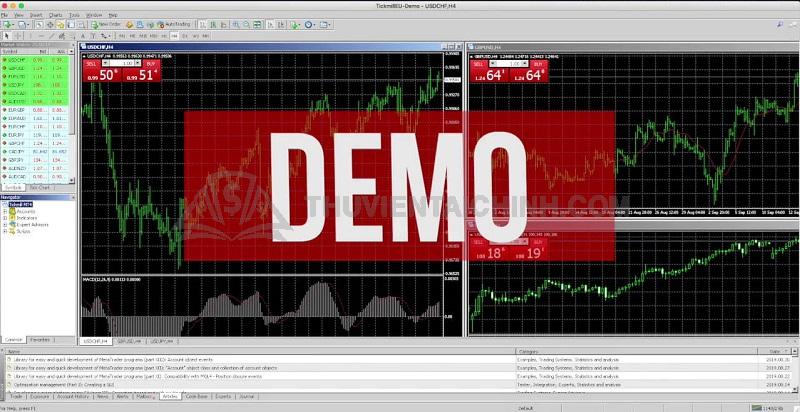Select the Text Label 'T' tool
Image resolution: width=800 pixels, height=412 pixels.
93,36
